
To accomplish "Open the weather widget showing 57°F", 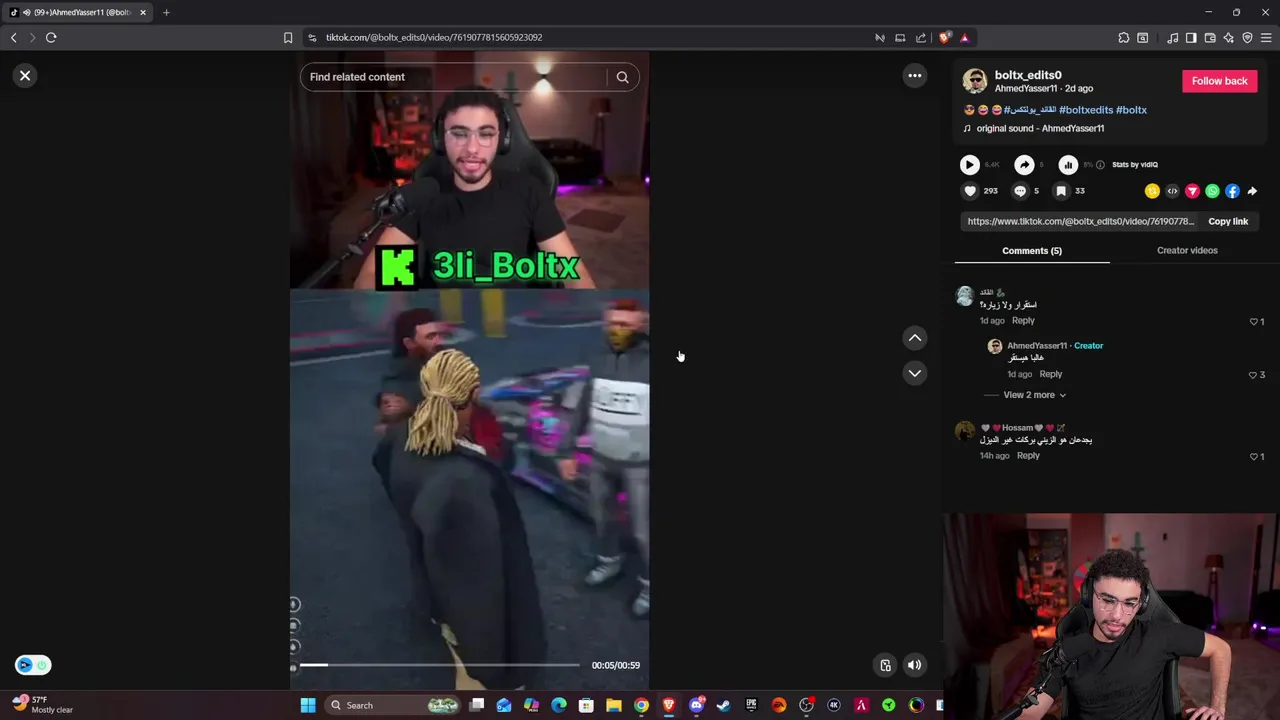I will coord(43,705).
